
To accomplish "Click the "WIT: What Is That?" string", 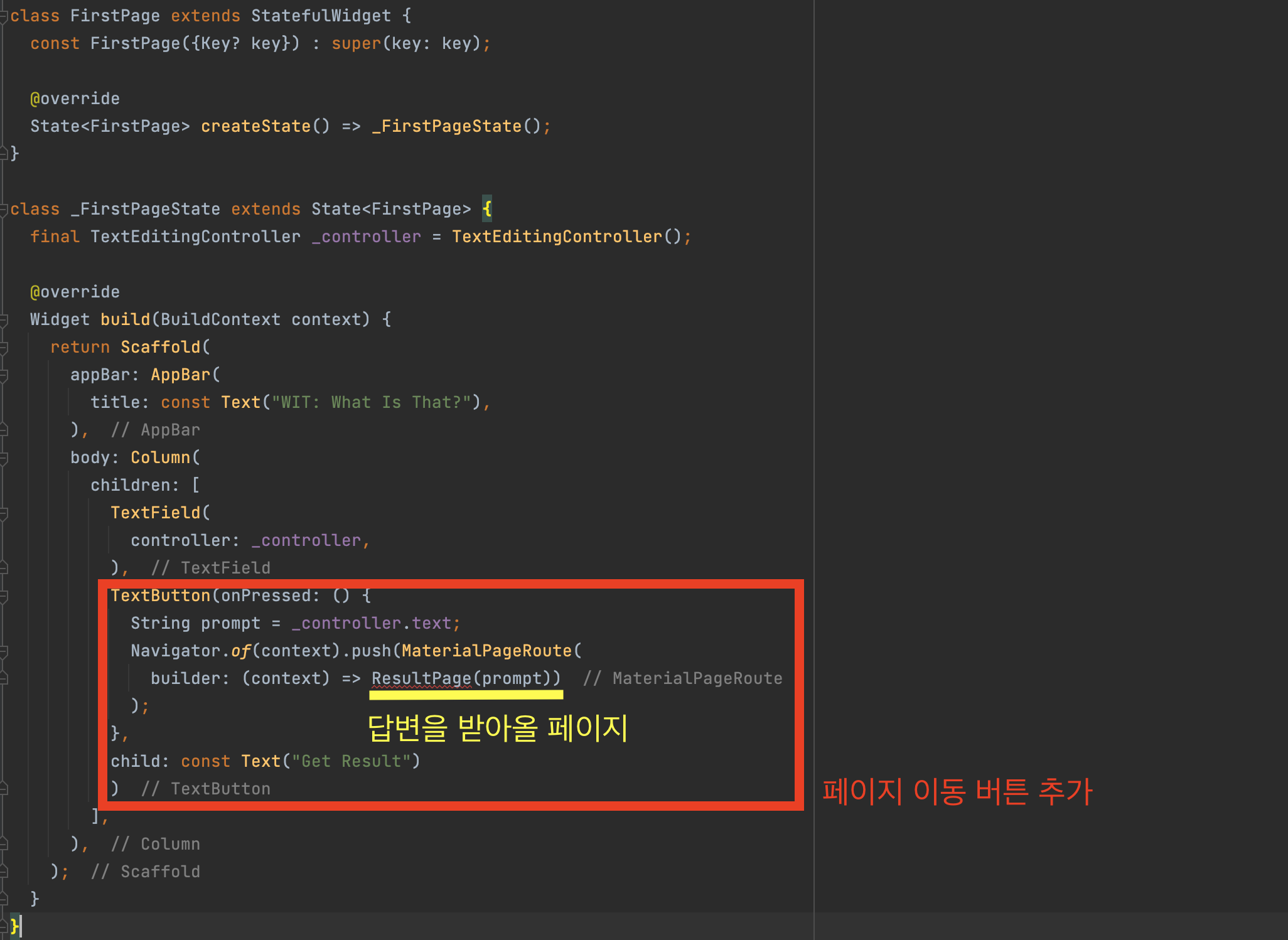I will 371,402.
